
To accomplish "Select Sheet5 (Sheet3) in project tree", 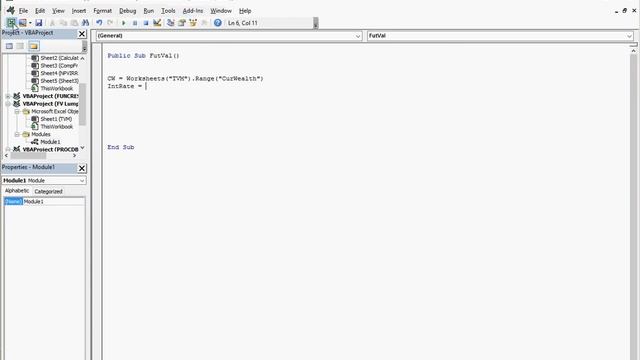I will [55, 81].
